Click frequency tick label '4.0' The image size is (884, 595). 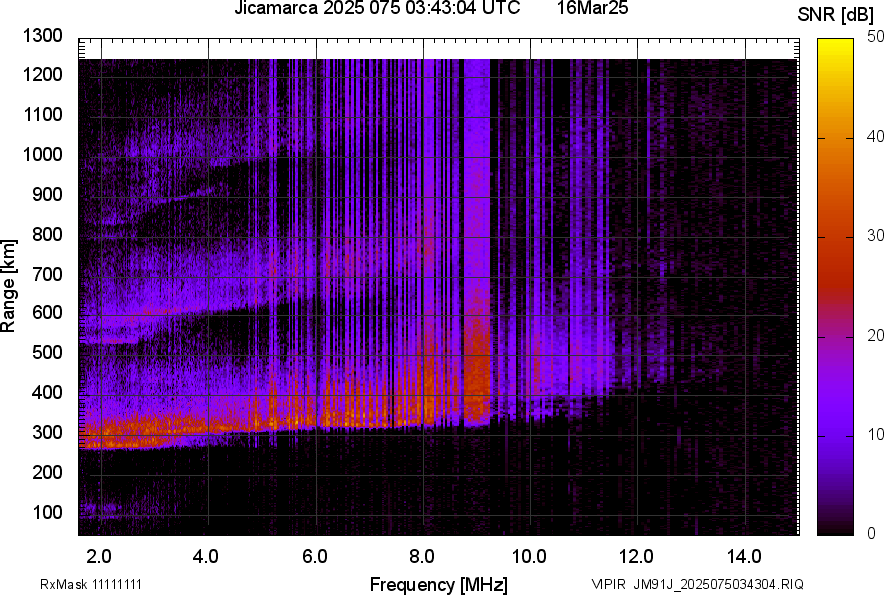[x=206, y=557]
